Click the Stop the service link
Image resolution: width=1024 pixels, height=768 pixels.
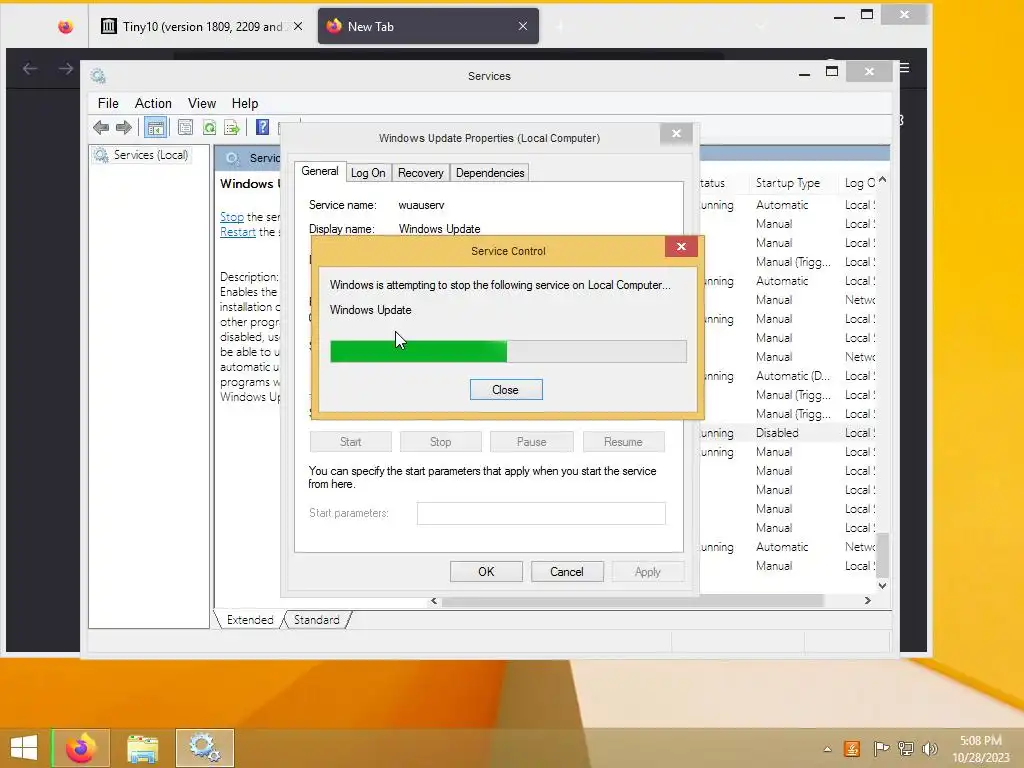232,217
